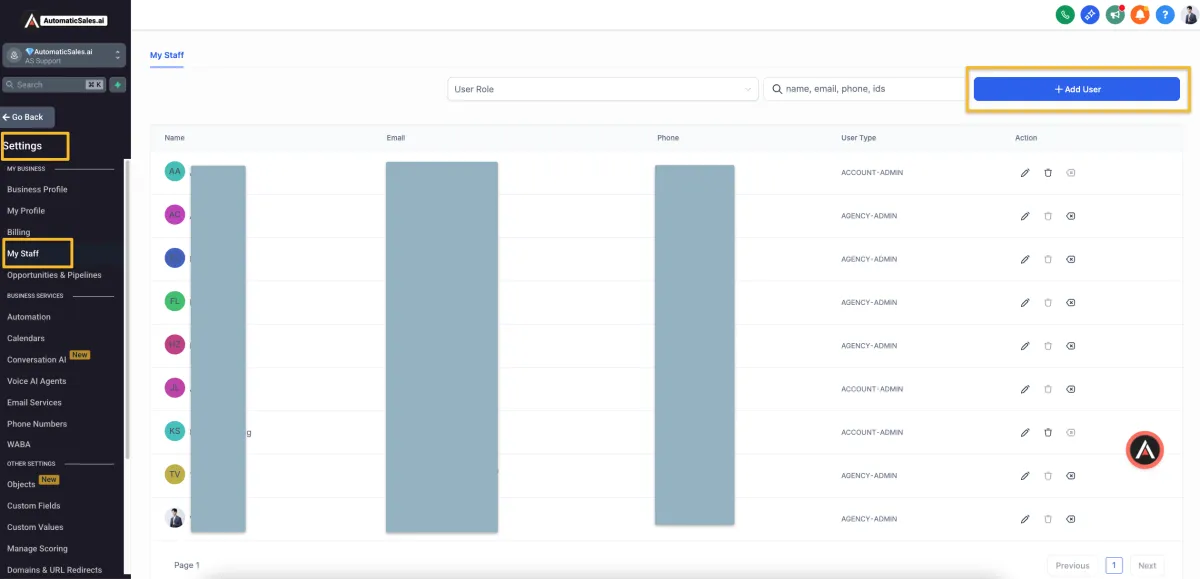Image resolution: width=1200 pixels, height=579 pixels.
Task: Open the floating red AutomaticSales chat widget
Action: point(1145,450)
